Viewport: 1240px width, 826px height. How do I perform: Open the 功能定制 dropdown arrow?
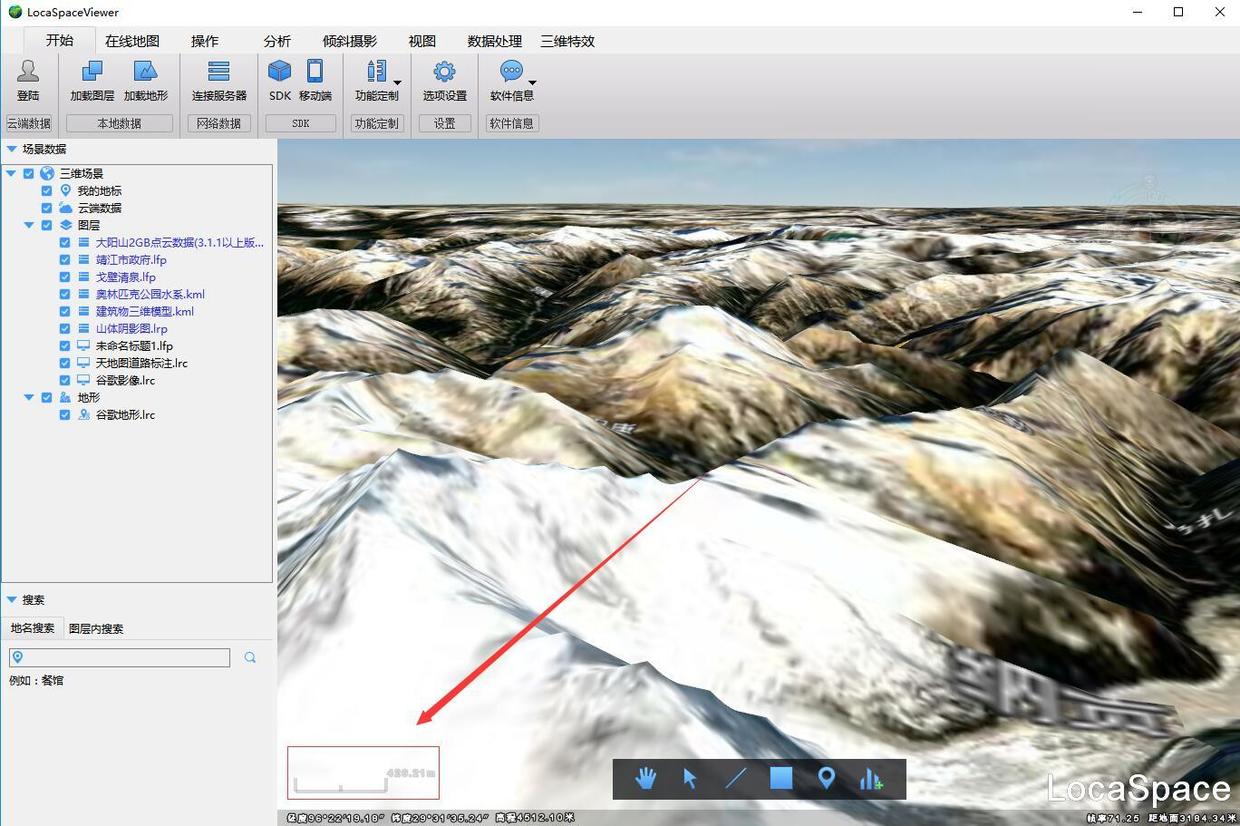[398, 83]
